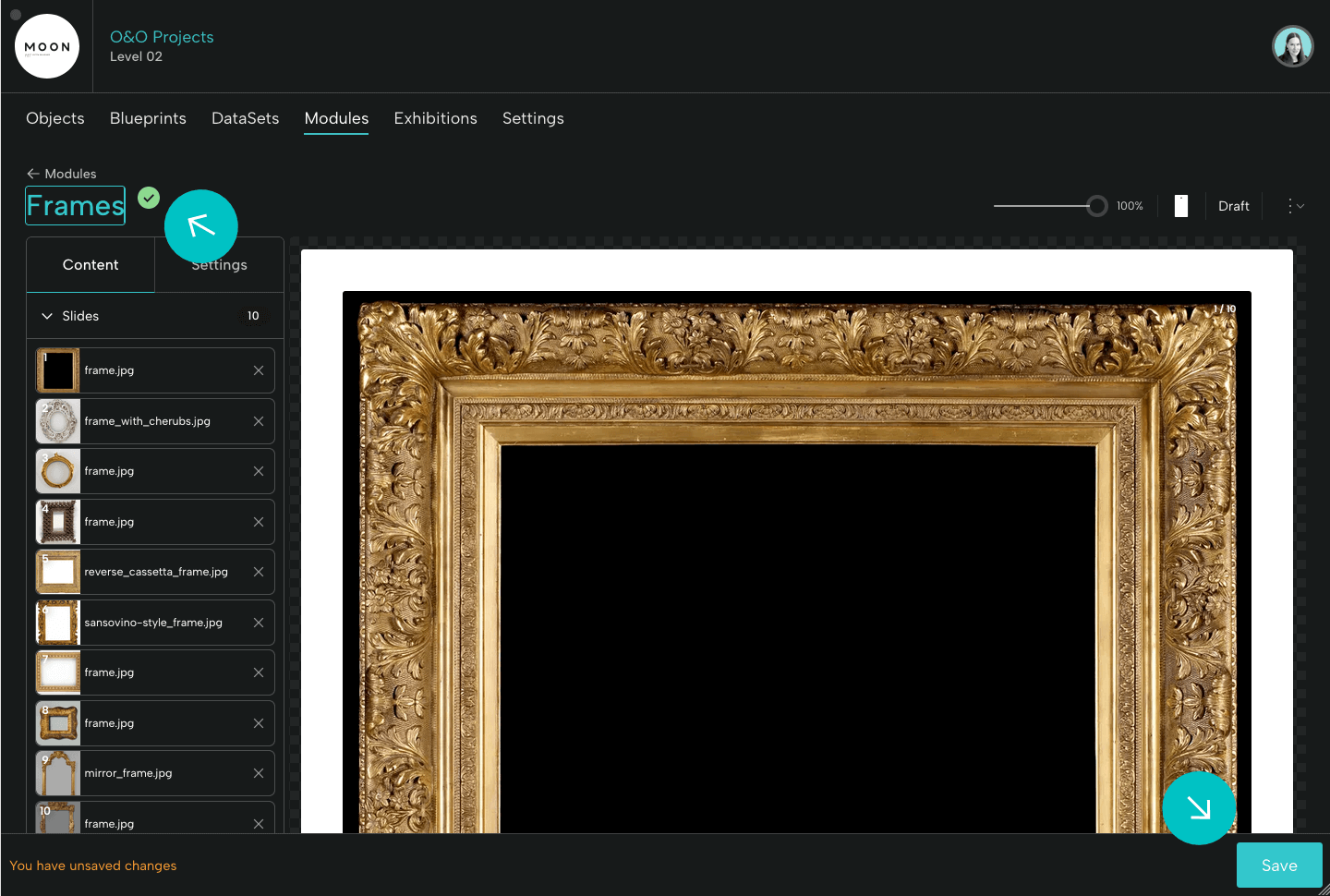Open the portrait orientation preview icon
This screenshot has height=896, width=1330.
[x=1180, y=205]
